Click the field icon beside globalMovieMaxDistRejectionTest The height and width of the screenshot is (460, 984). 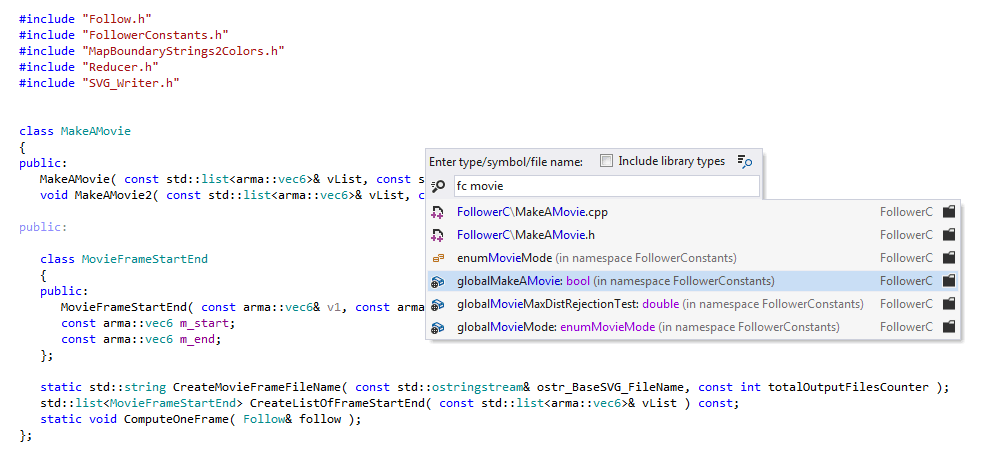click(438, 304)
